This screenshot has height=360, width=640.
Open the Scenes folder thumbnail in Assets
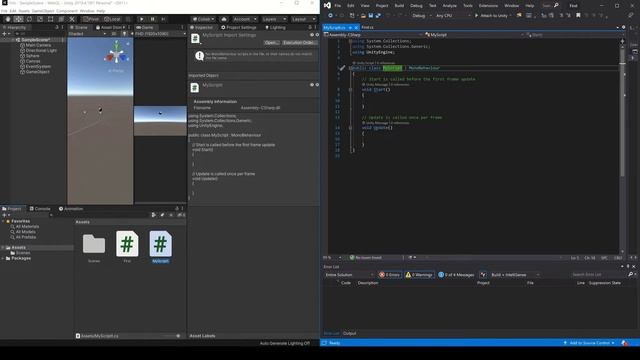pyautogui.click(x=94, y=244)
